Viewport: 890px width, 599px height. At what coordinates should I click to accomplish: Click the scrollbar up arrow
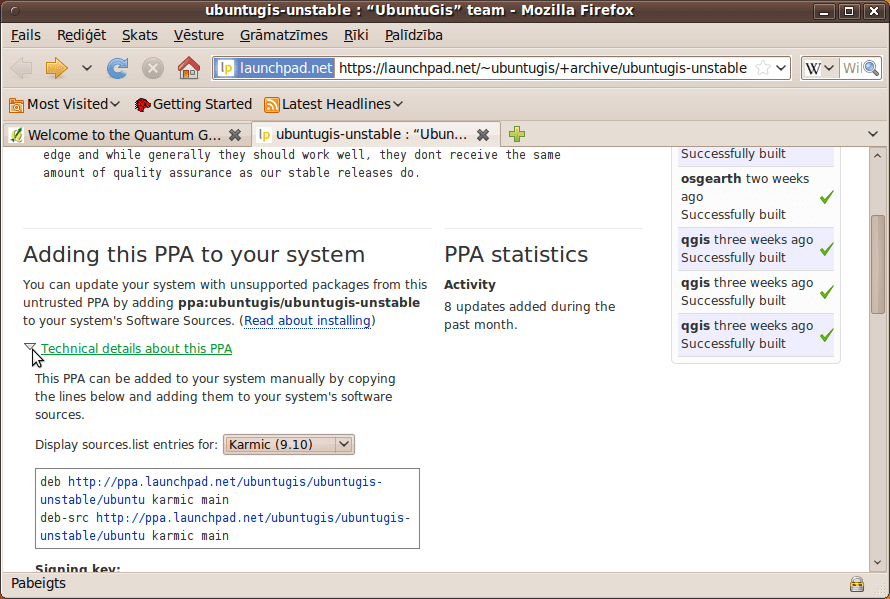(878, 155)
